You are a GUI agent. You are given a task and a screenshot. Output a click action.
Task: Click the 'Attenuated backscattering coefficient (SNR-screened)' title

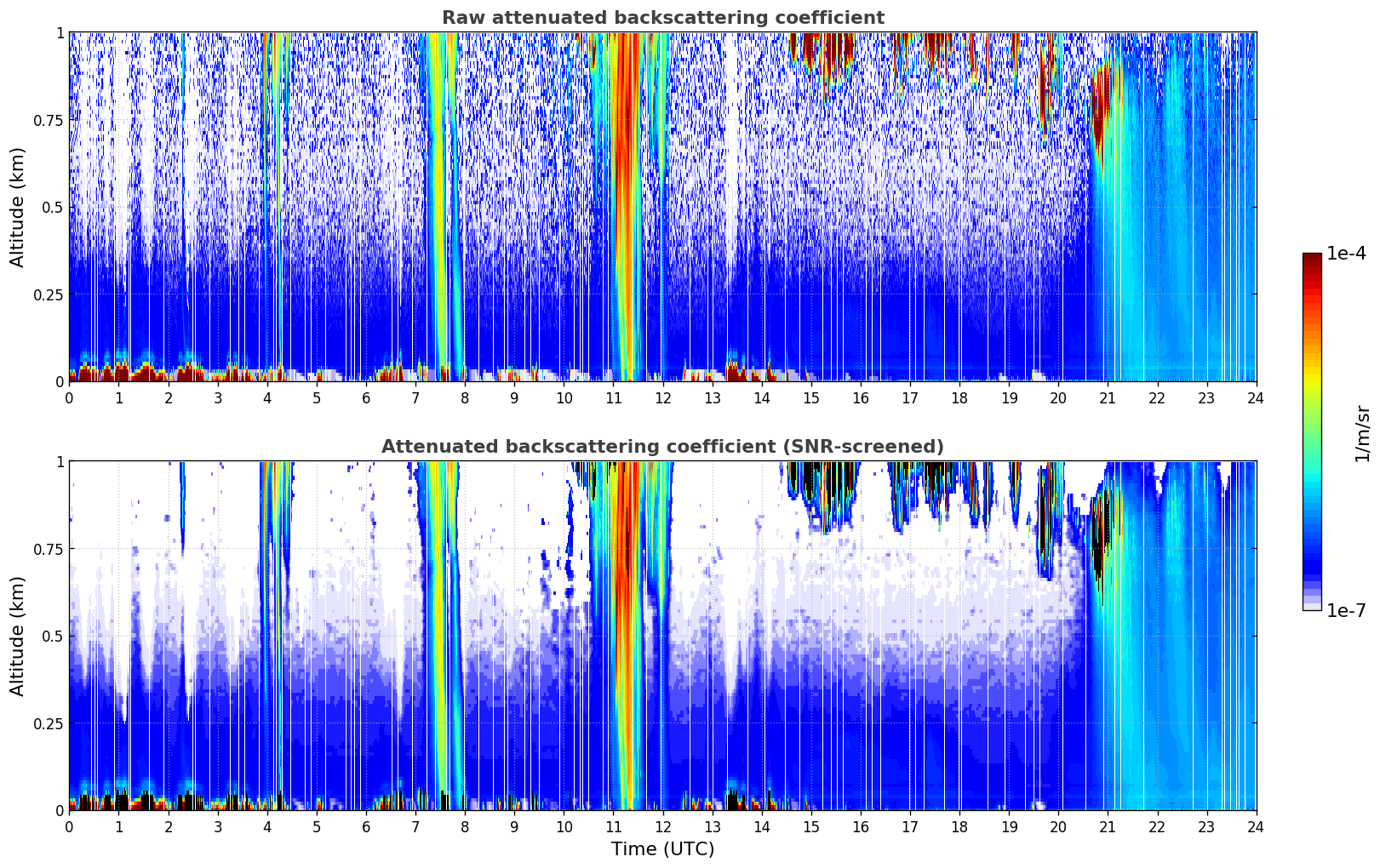[662, 447]
